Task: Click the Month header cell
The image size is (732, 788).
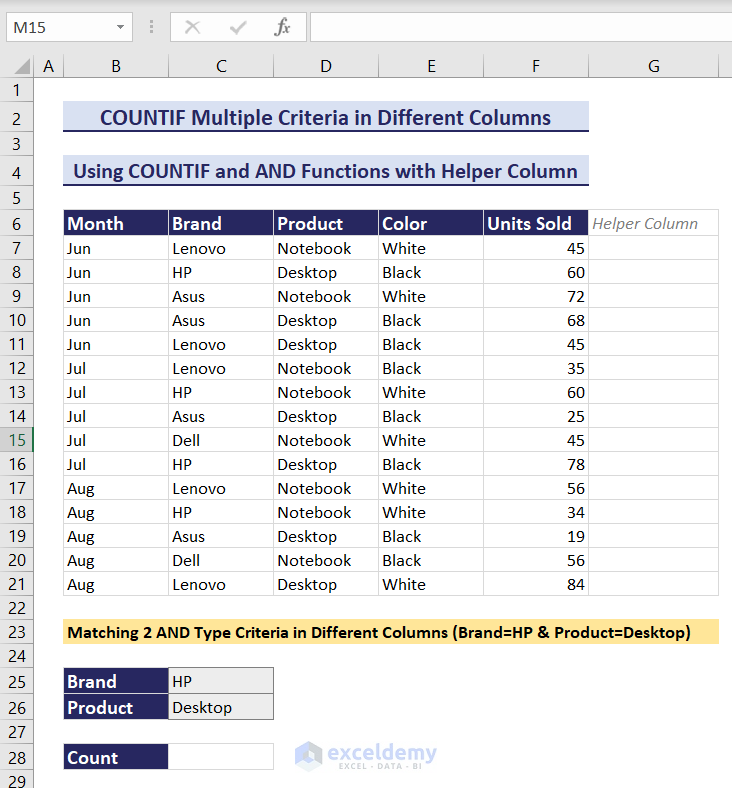Action: (116, 223)
